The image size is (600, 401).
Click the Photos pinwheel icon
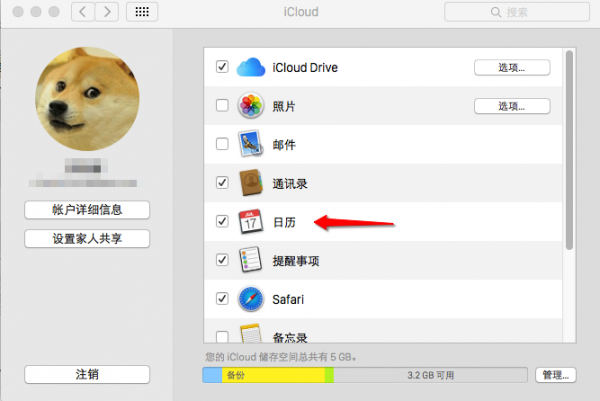pos(251,105)
